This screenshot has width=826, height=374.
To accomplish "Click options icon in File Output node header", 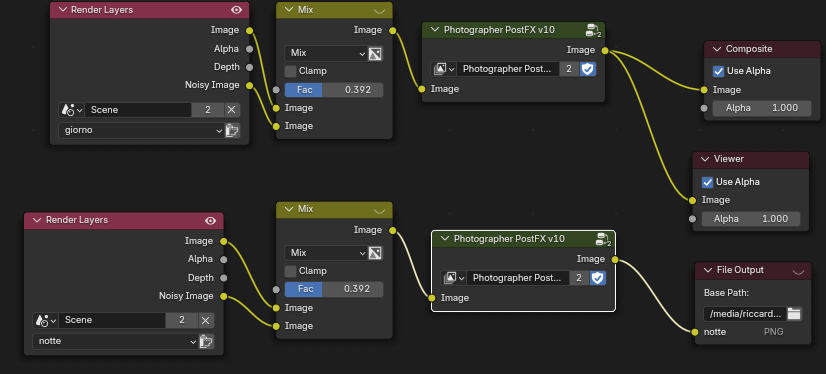I will (x=799, y=271).
